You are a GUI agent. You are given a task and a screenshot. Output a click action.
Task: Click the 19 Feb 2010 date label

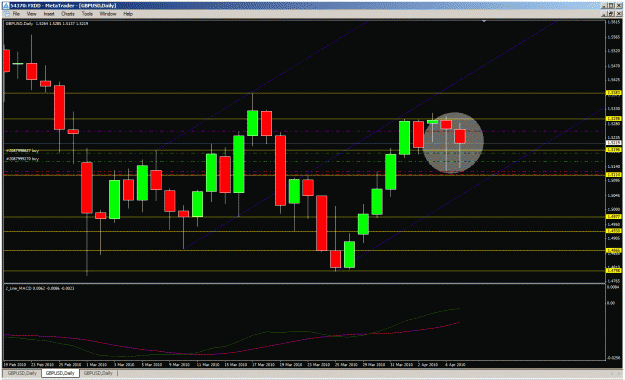14,364
